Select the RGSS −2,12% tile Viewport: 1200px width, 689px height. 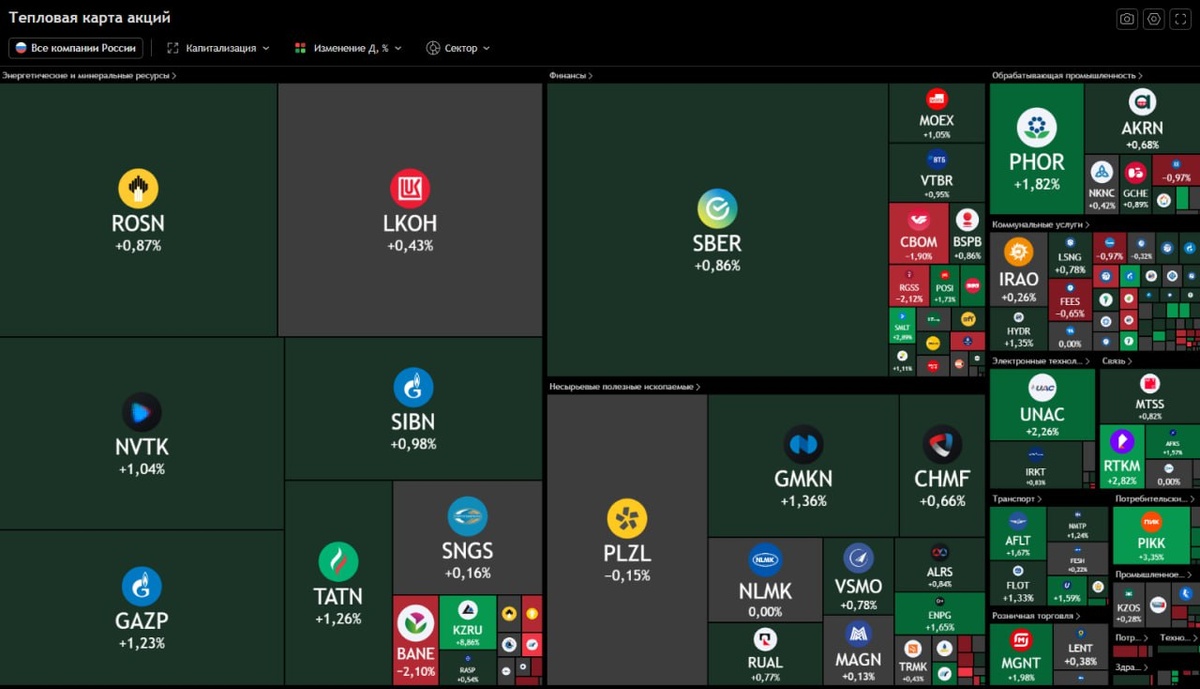[909, 286]
